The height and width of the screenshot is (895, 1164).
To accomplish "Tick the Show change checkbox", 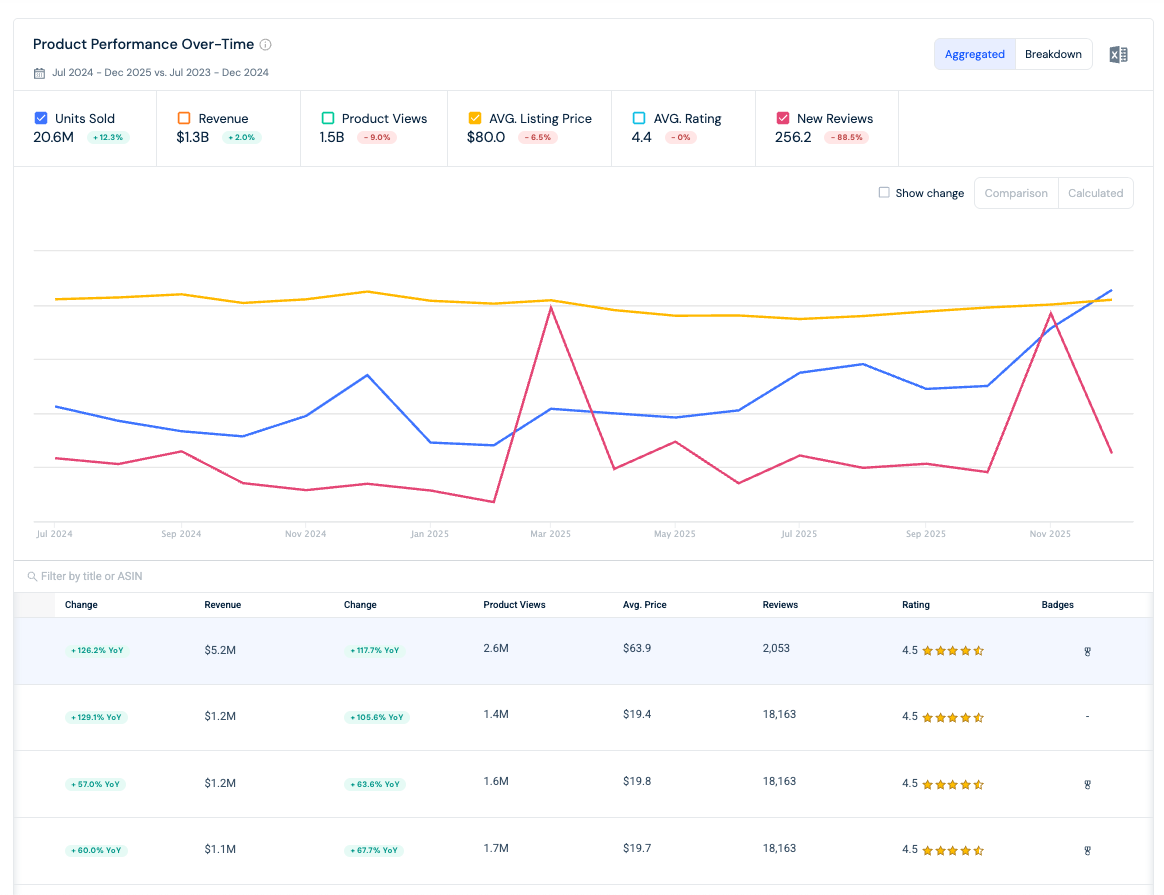I will tap(883, 192).
